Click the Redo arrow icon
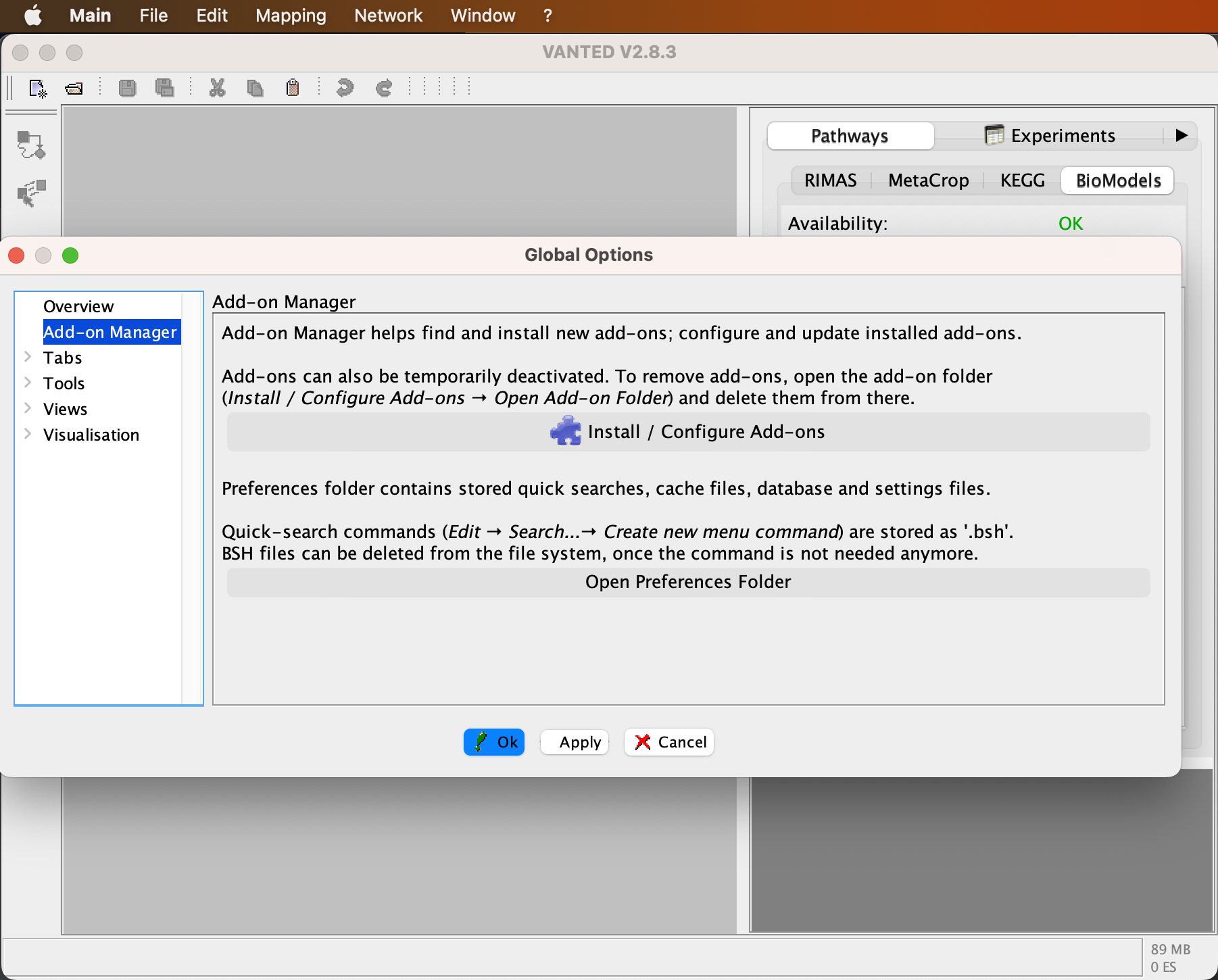Image resolution: width=1218 pixels, height=980 pixels. click(x=384, y=89)
